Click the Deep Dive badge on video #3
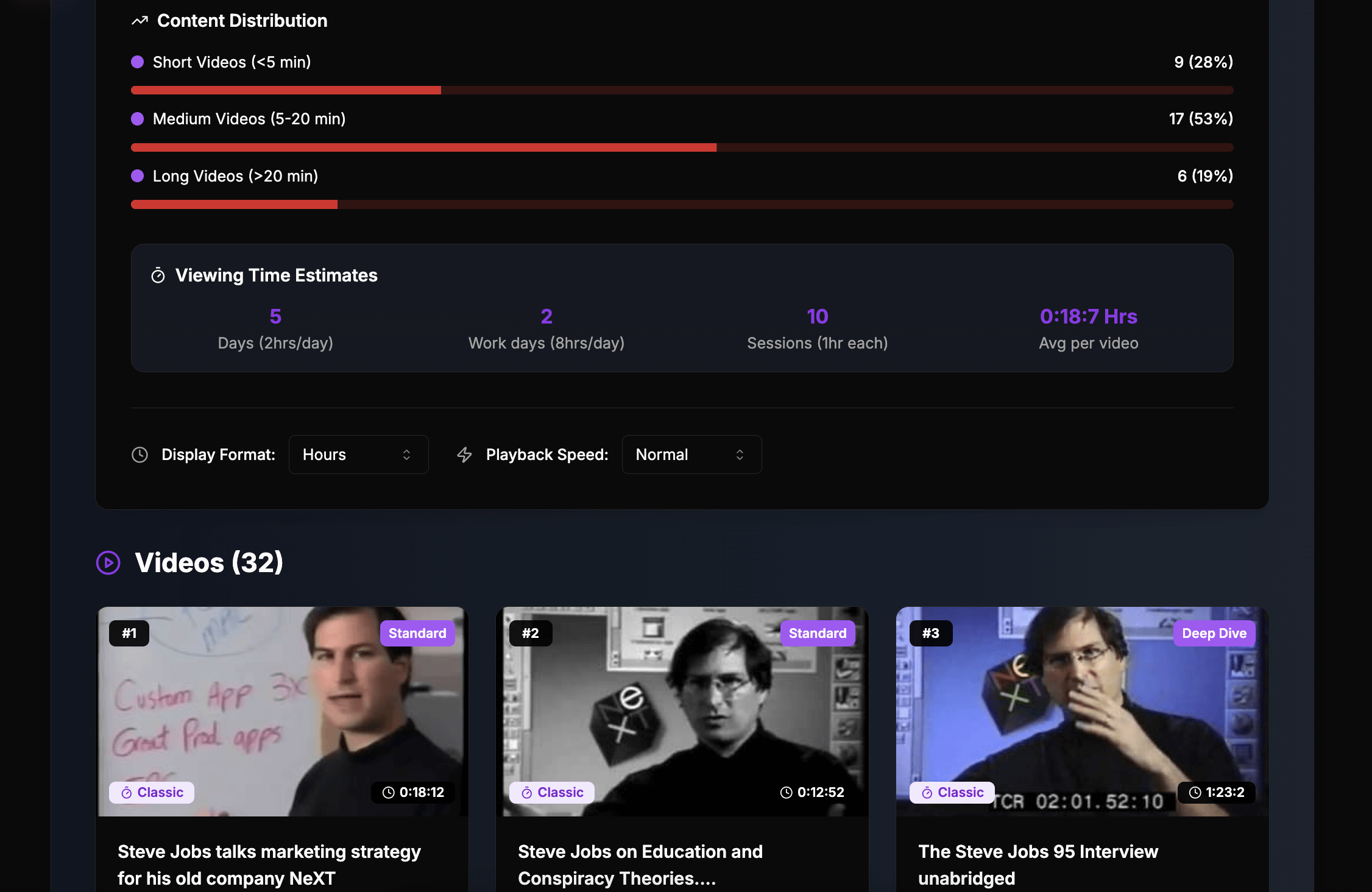This screenshot has width=1372, height=892. pyautogui.click(x=1214, y=633)
